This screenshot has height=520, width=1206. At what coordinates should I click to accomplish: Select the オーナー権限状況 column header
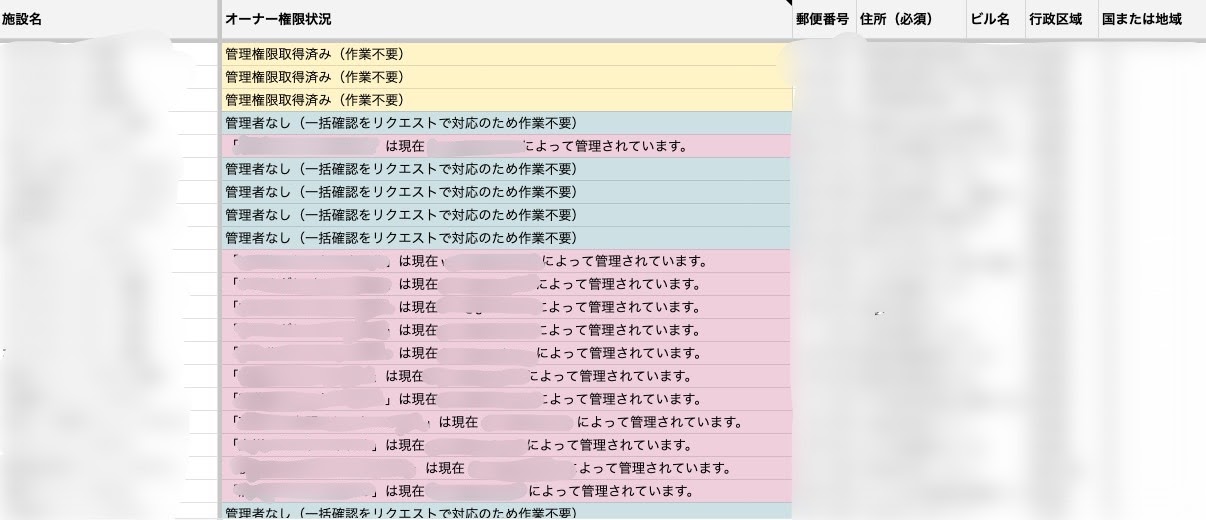coord(506,19)
